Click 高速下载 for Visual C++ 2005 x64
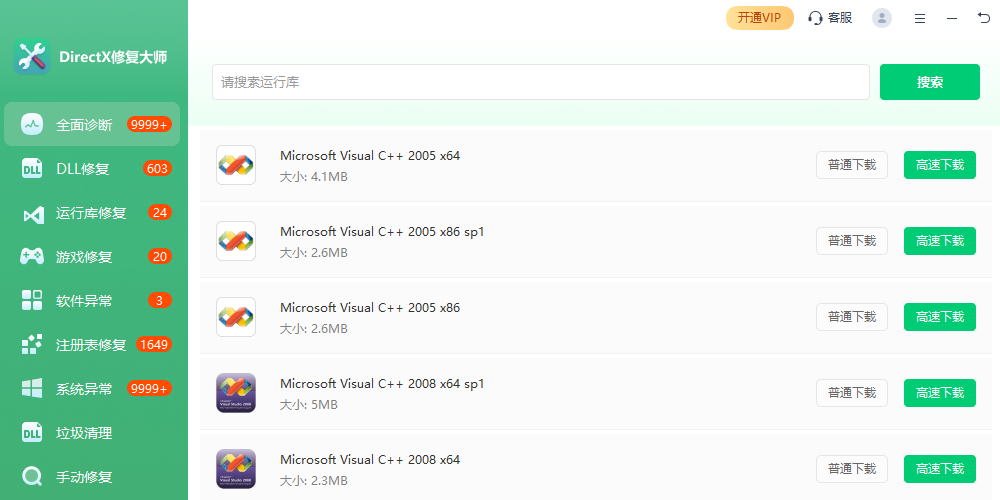Image resolution: width=1000 pixels, height=500 pixels. click(939, 165)
